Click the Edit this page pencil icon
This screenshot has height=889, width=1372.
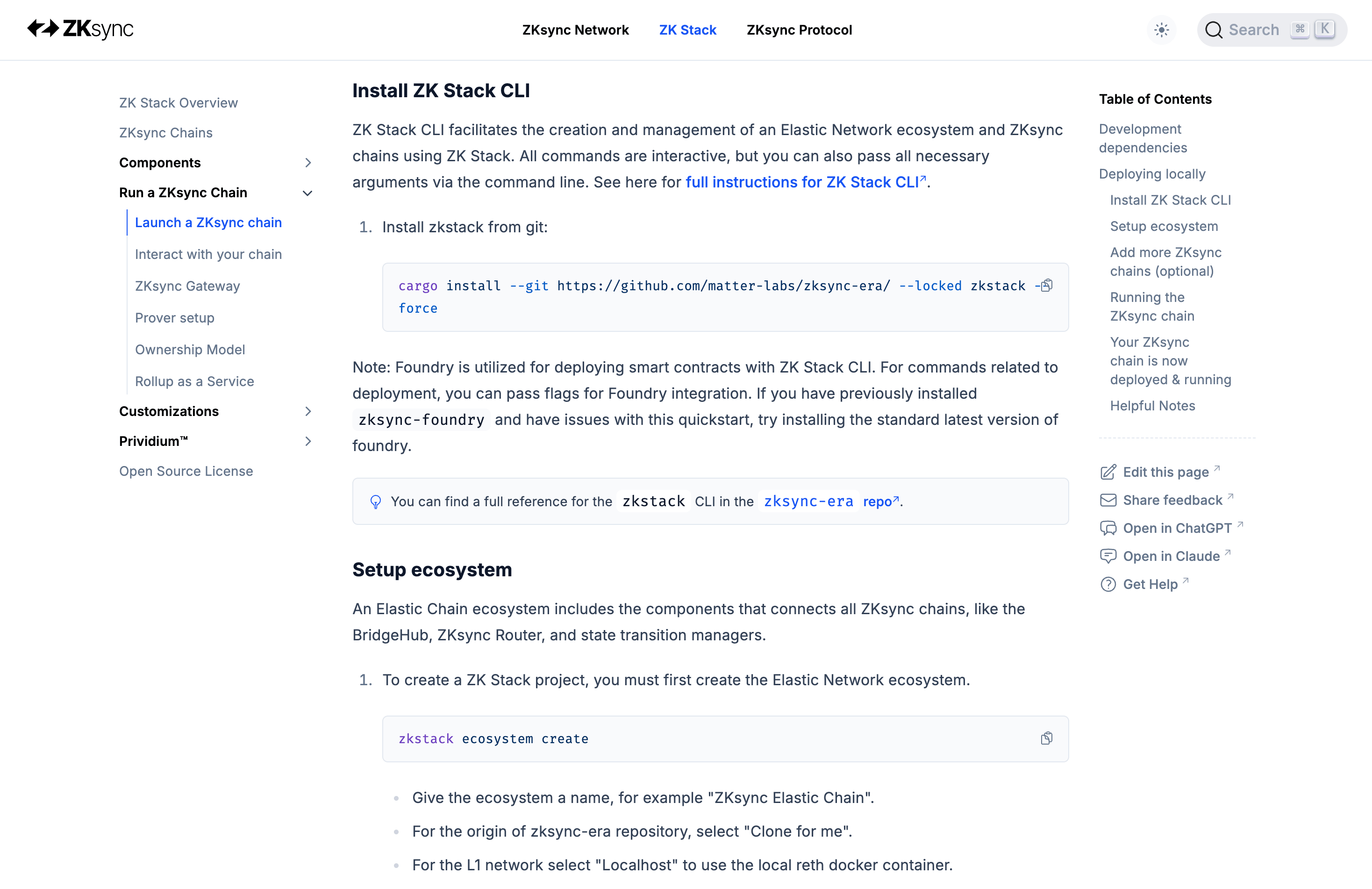click(1108, 472)
